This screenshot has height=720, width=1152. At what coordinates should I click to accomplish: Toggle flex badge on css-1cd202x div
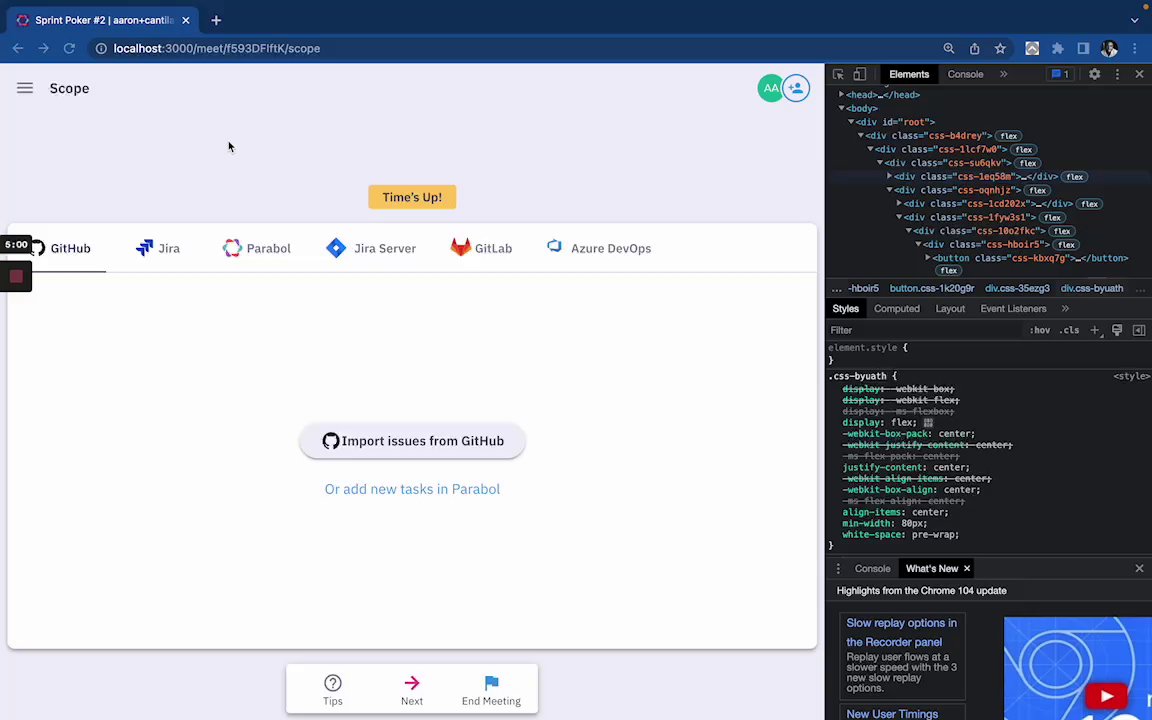1090,204
